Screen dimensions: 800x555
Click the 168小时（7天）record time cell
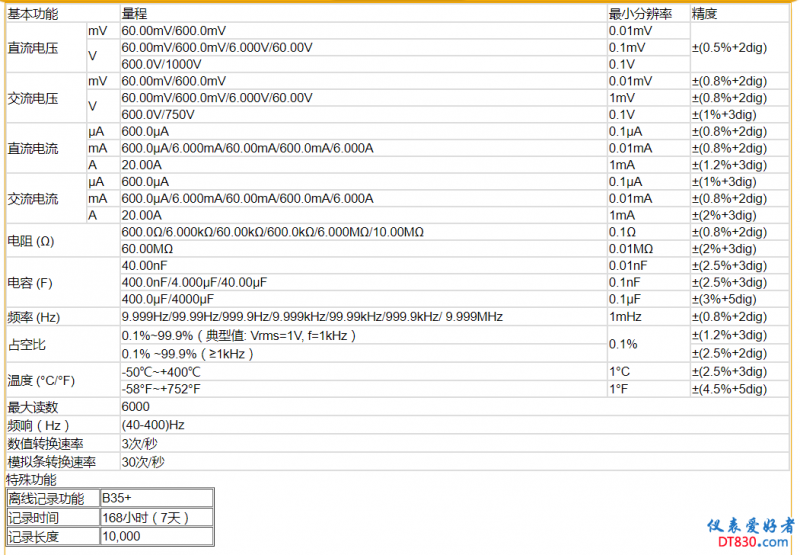click(x=145, y=517)
